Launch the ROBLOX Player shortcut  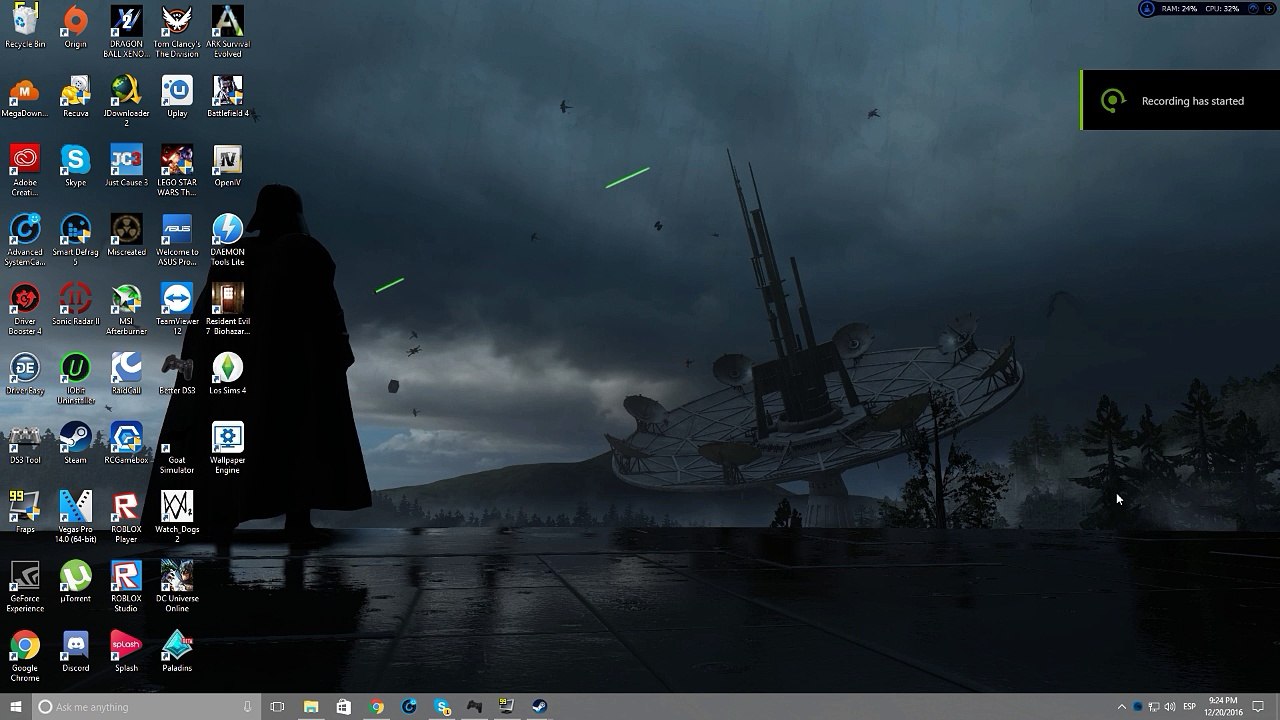(126, 517)
